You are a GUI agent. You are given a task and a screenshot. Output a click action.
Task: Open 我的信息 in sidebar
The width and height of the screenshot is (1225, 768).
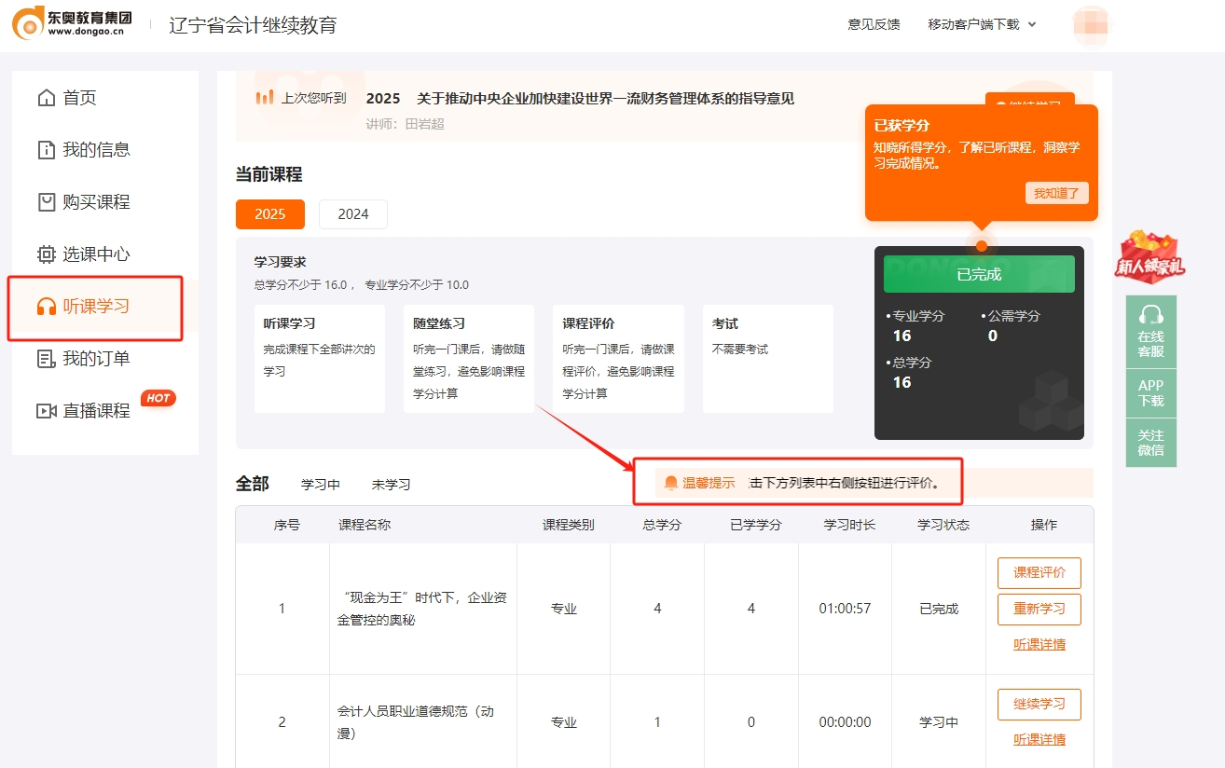96,150
